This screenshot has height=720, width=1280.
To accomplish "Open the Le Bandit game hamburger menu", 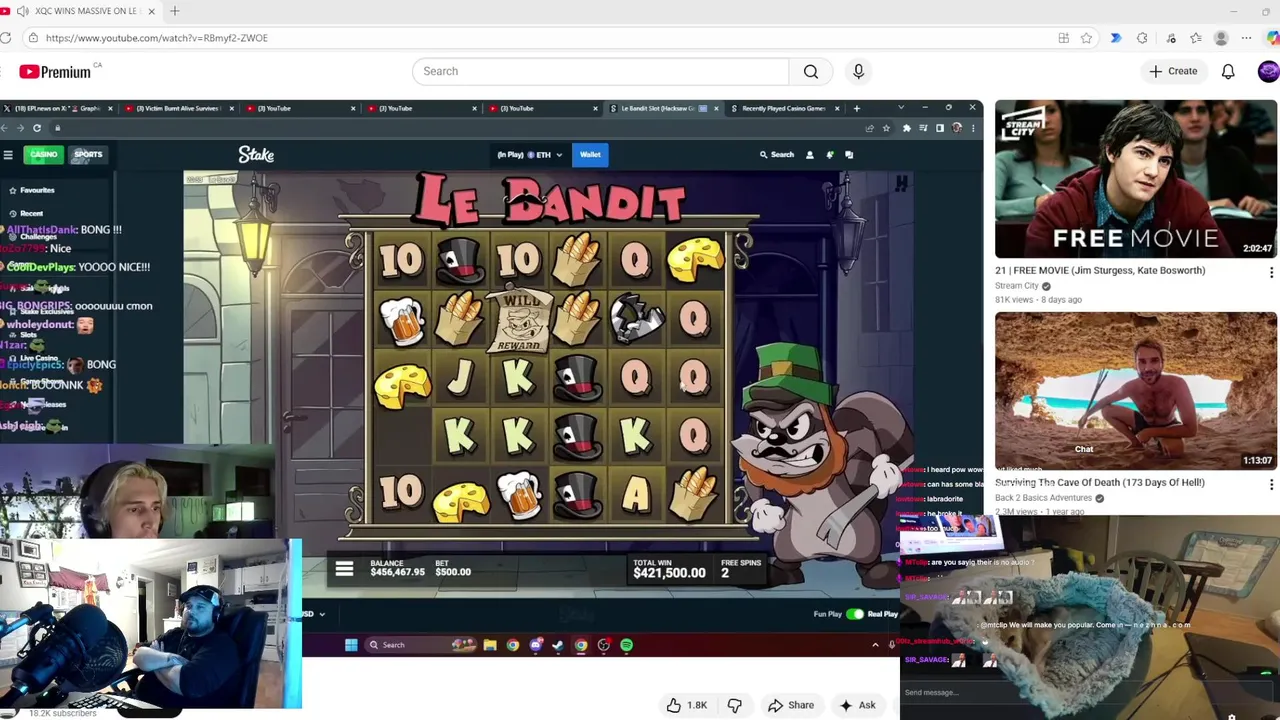I will (344, 569).
